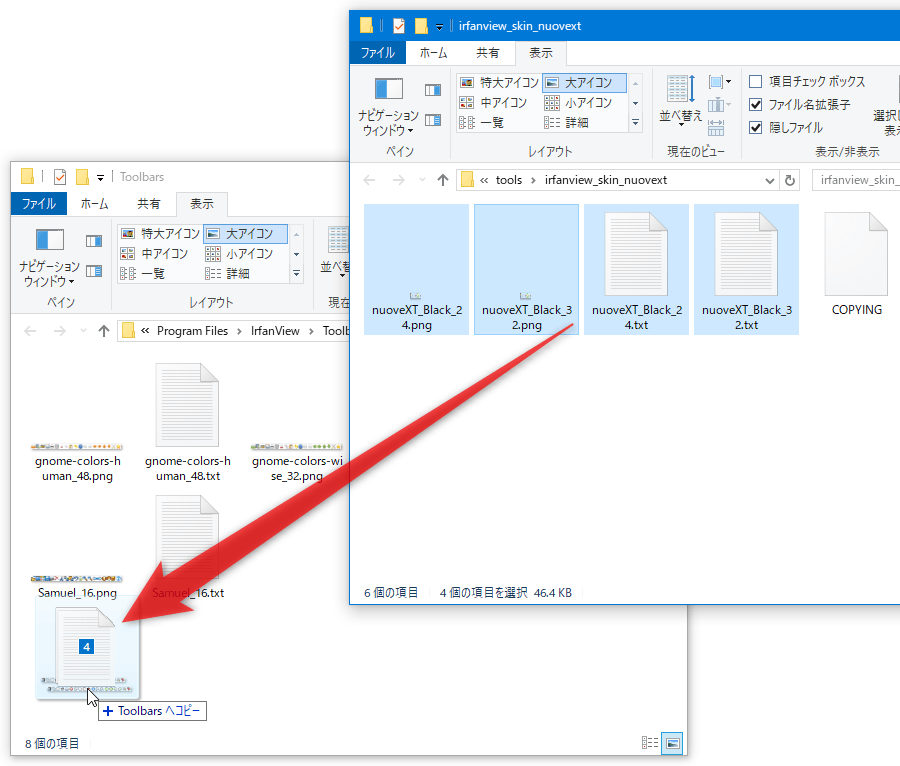This screenshot has width=900, height=766.
Task: Open ホーム tab in irfanview_skin_nuovext window
Action: pos(433,53)
